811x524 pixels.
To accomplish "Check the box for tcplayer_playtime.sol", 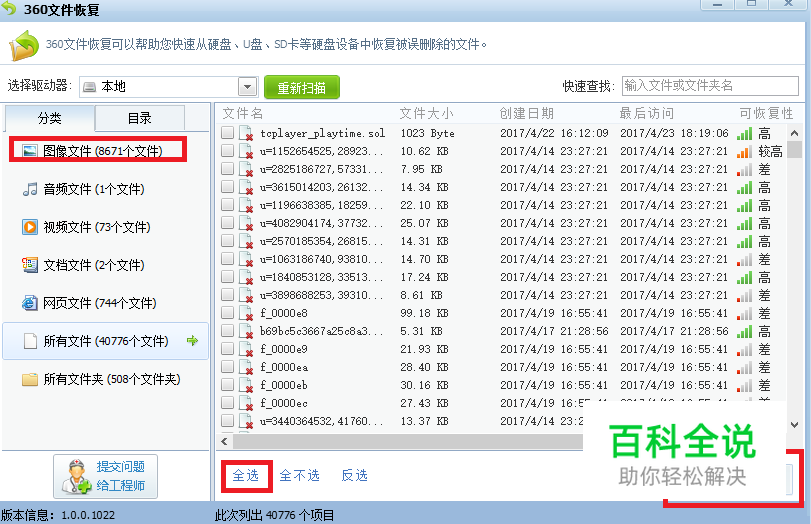I will click(227, 132).
